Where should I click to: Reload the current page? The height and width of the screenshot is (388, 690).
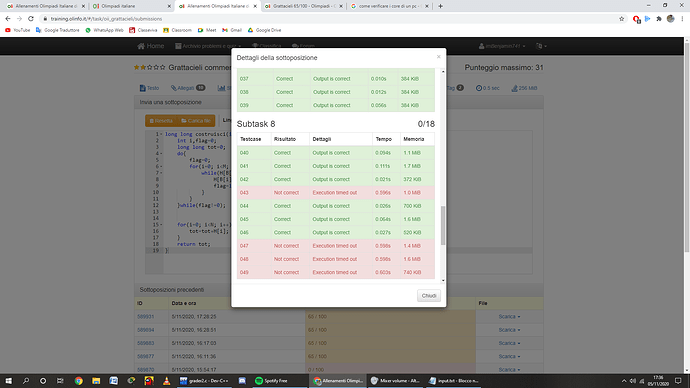pyautogui.click(x=31, y=19)
